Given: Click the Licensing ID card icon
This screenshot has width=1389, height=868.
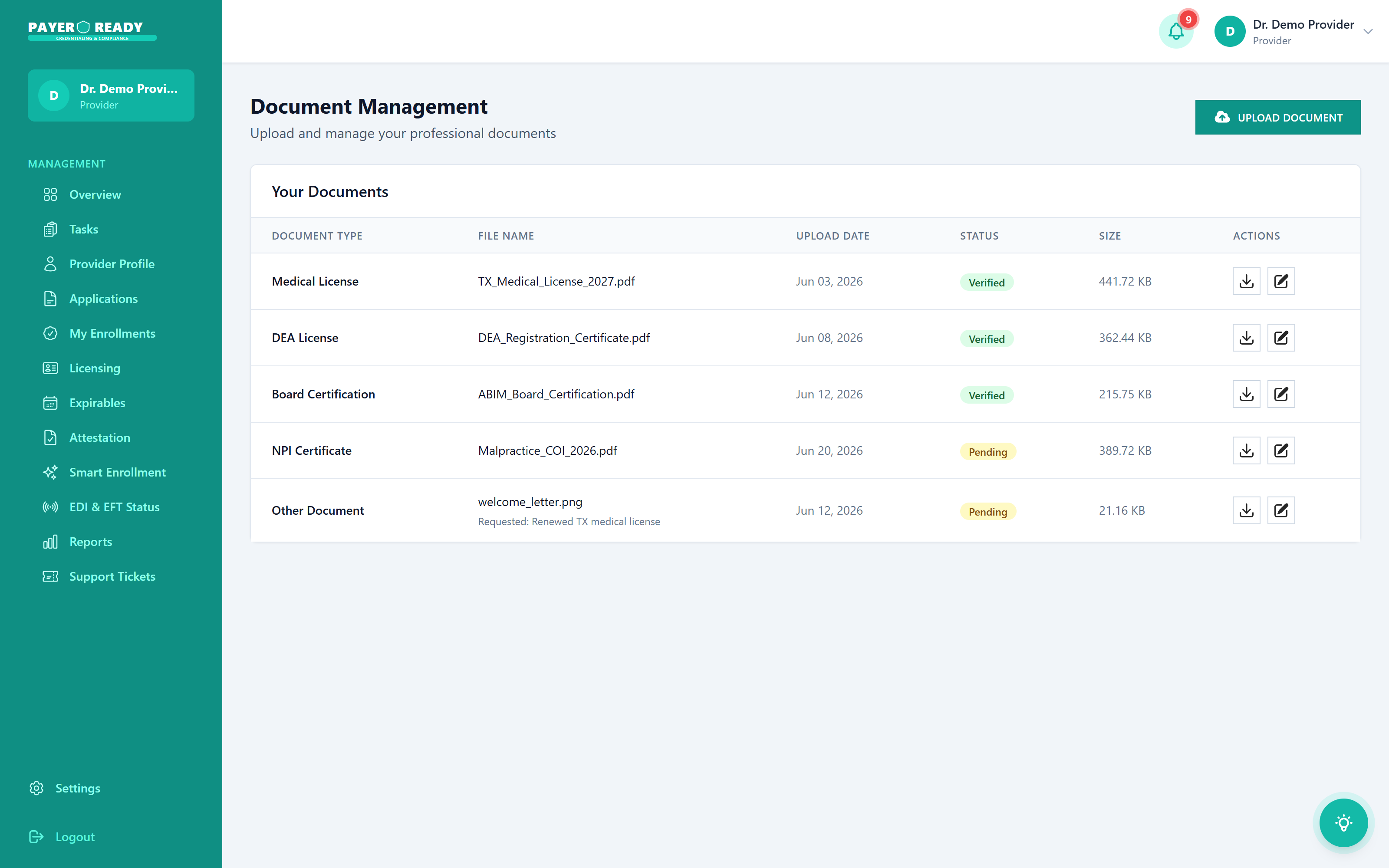Looking at the screenshot, I should 50,368.
